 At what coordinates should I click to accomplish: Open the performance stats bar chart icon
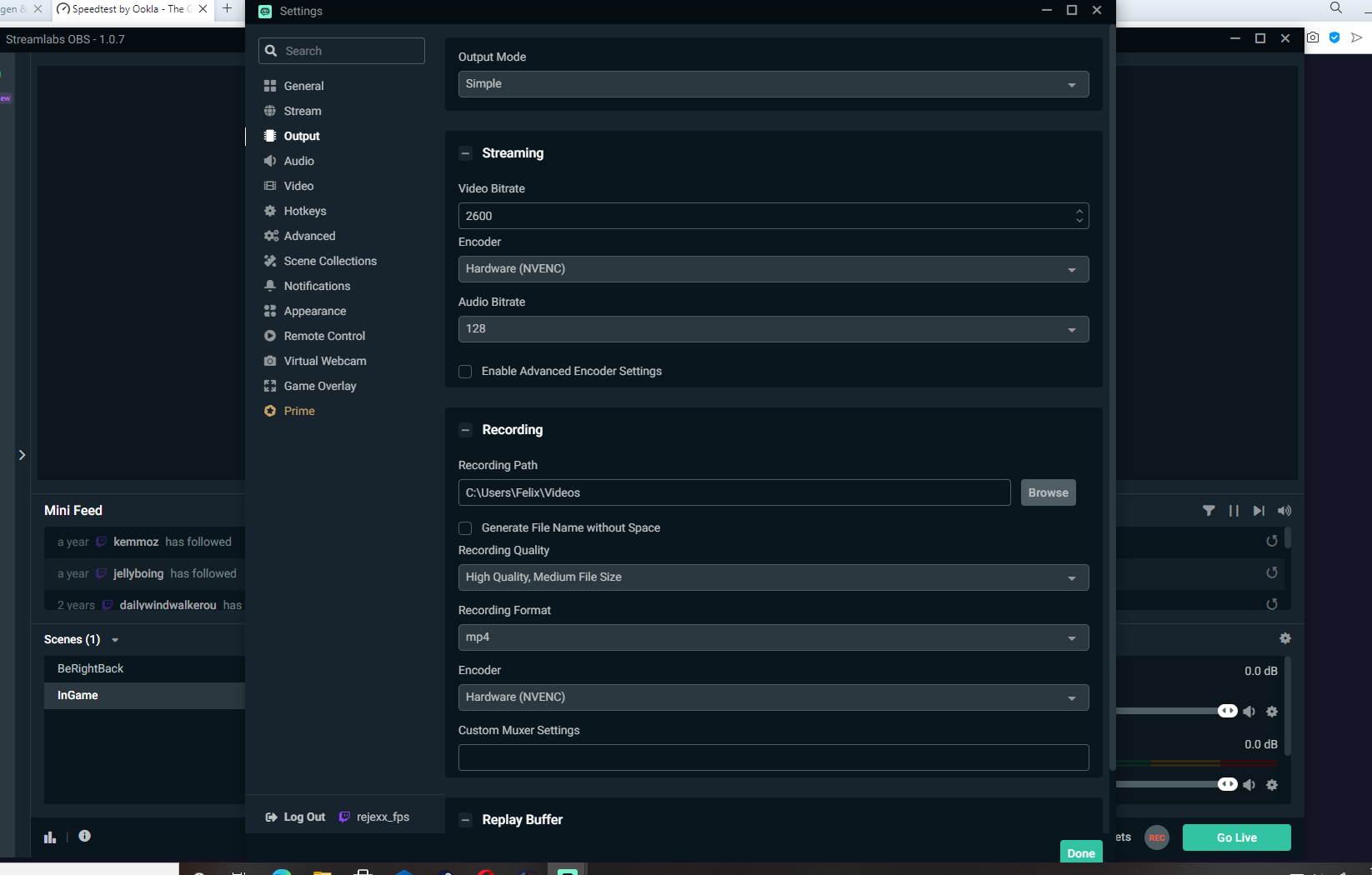coord(50,837)
